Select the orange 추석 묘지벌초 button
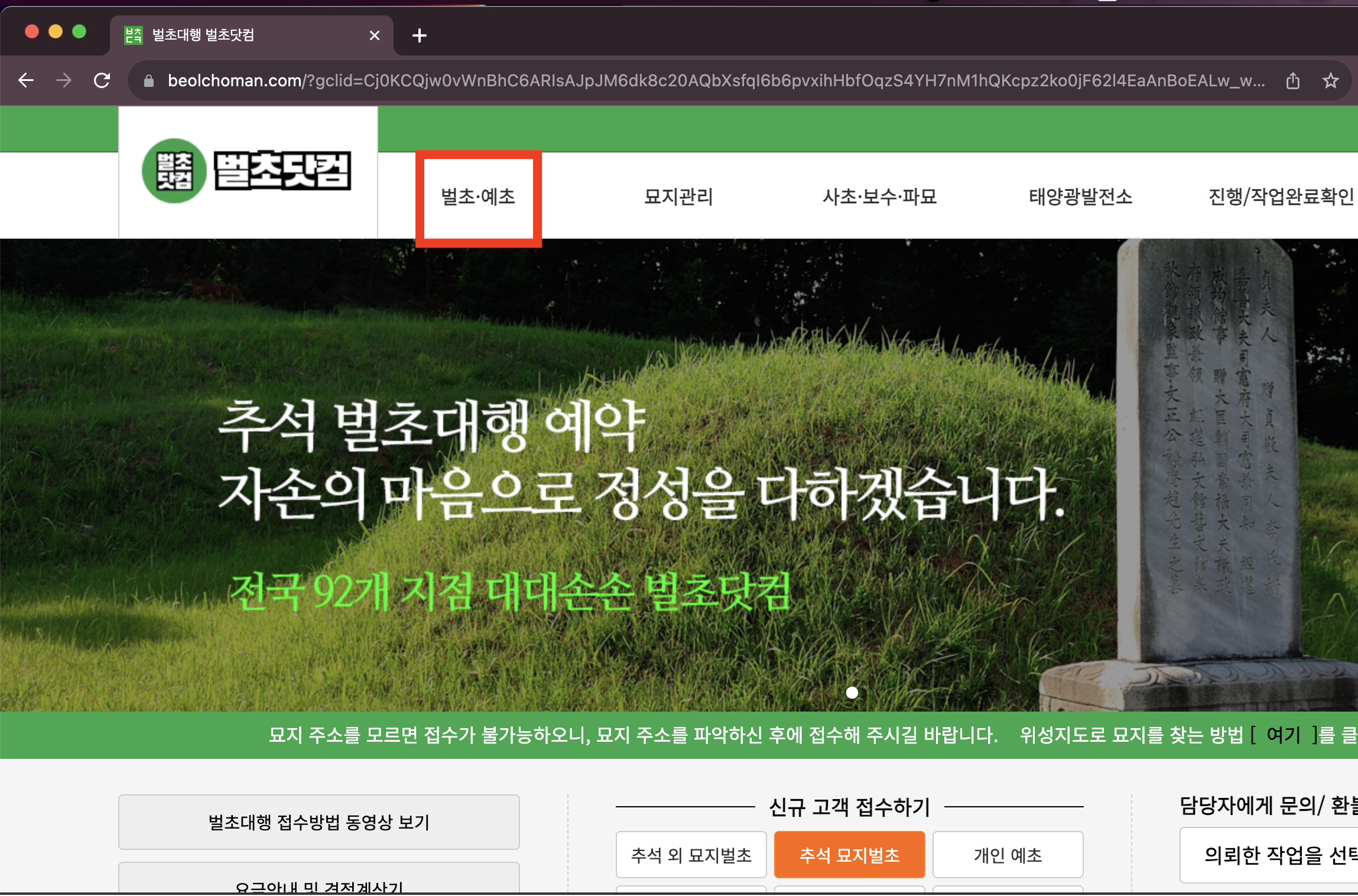Viewport: 1358px width, 896px height. tap(849, 855)
